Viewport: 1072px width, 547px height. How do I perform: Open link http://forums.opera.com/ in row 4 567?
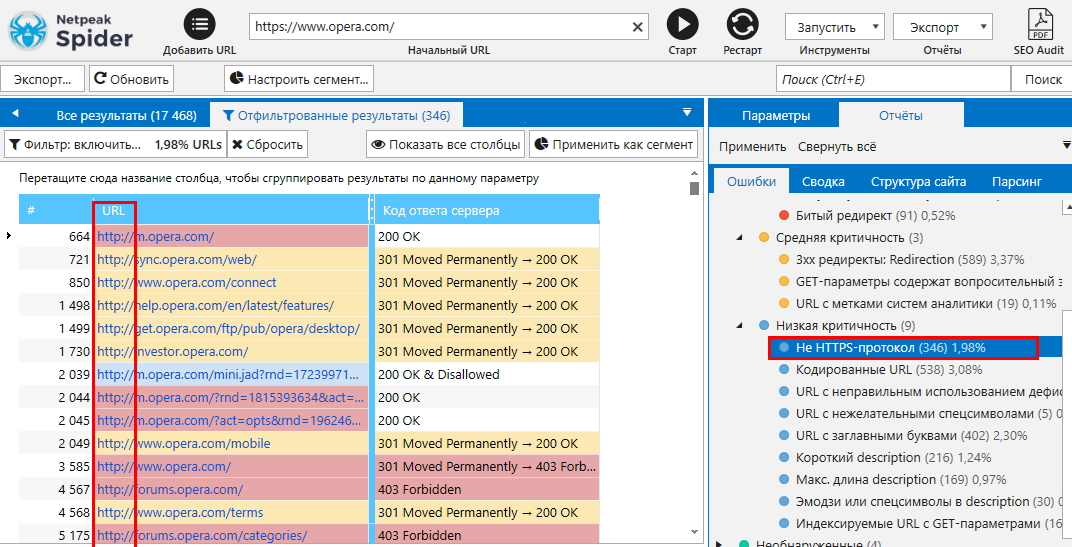[x=170, y=490]
